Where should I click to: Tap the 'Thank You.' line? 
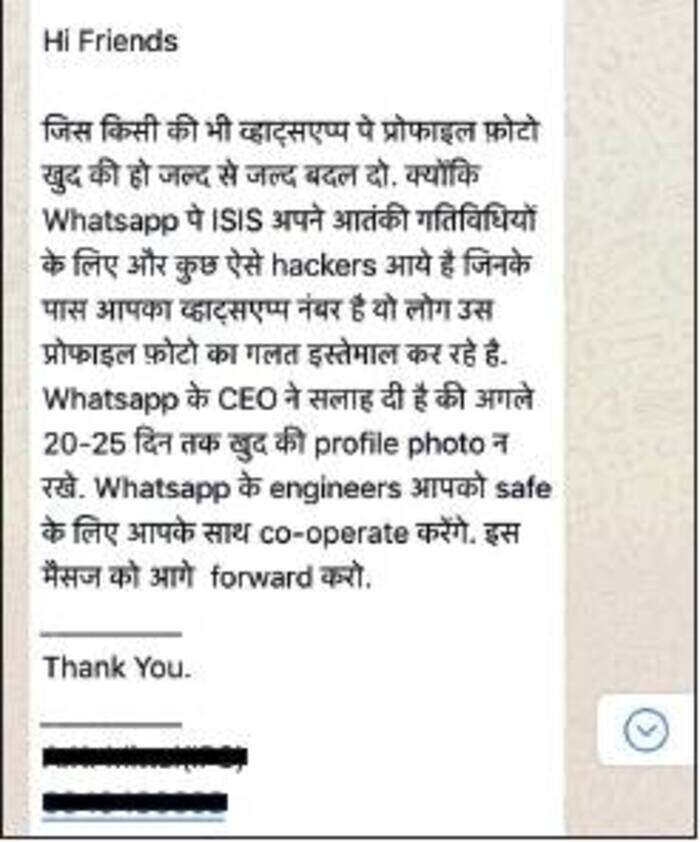click(x=117, y=667)
